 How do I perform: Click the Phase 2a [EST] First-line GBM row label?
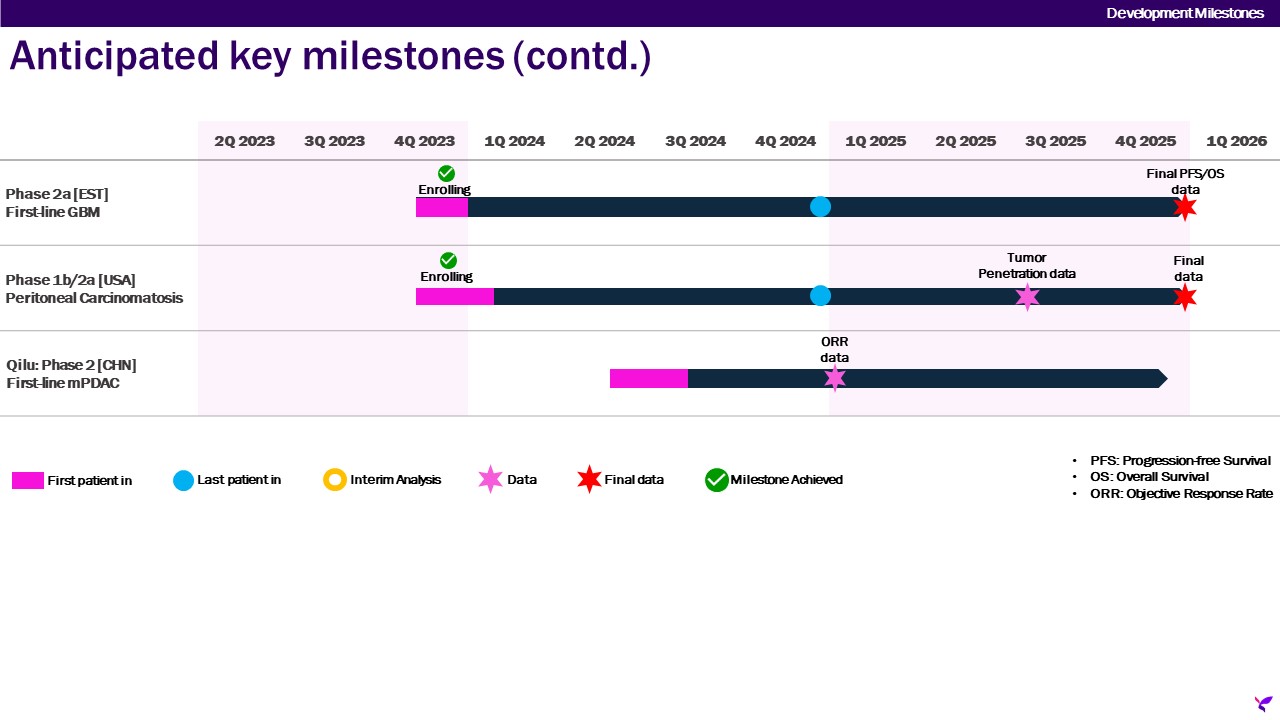tap(56, 203)
